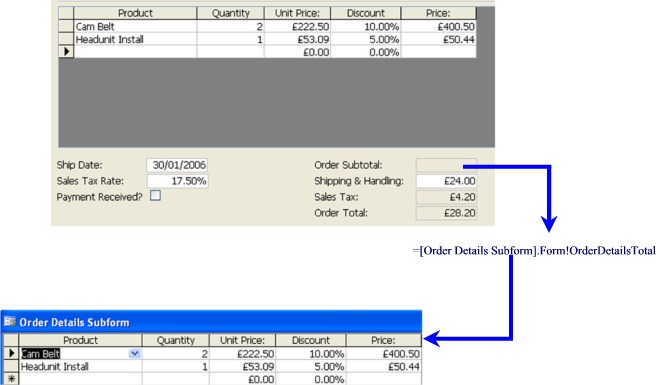
Task: Click discount 10.00% in upper grid
Action: click(366, 26)
